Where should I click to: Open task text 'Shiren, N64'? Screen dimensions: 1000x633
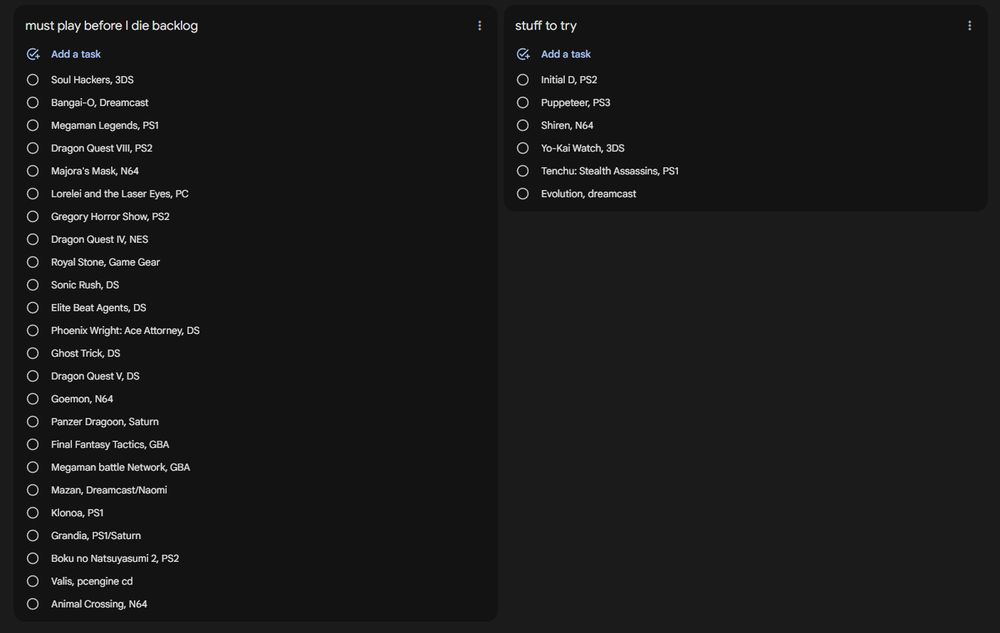click(567, 126)
